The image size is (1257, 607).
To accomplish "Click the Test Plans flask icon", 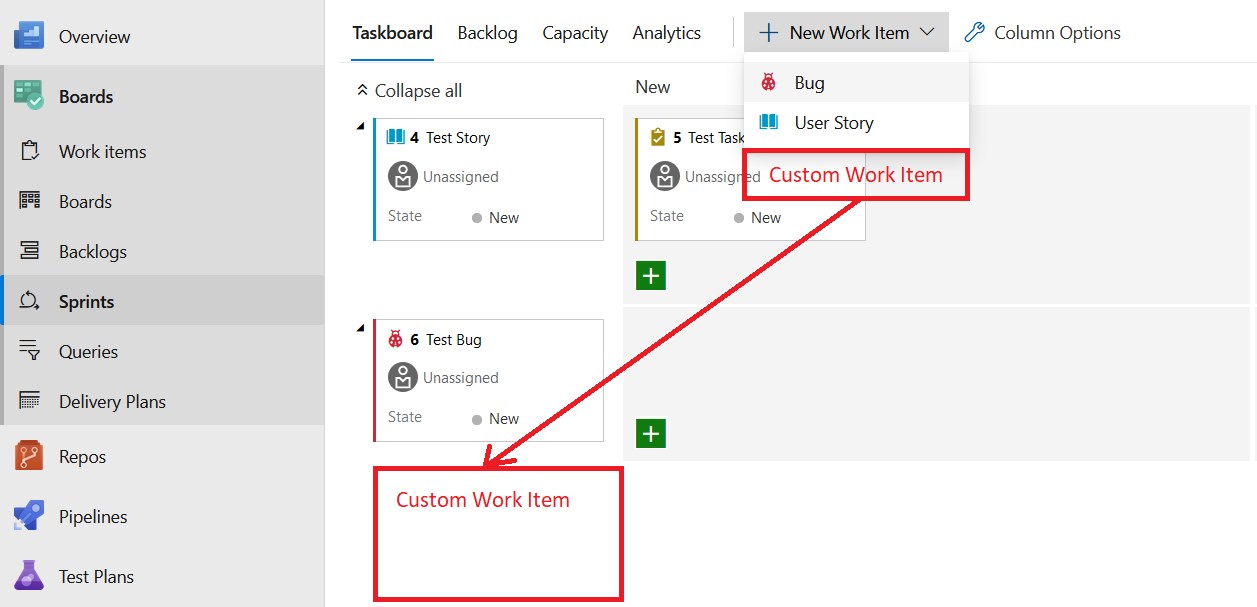I will click(x=29, y=575).
